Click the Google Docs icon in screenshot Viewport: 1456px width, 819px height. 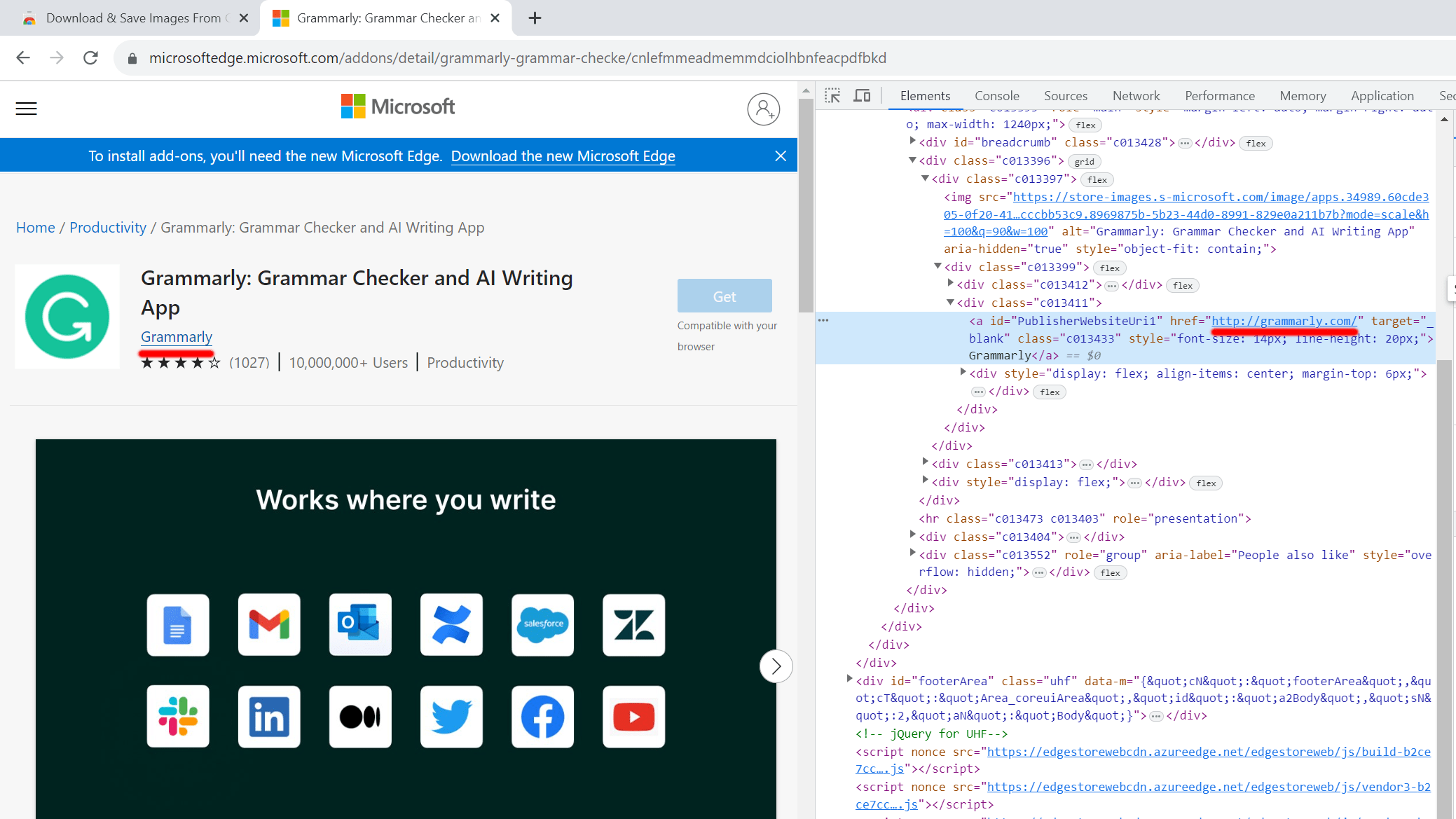click(178, 625)
